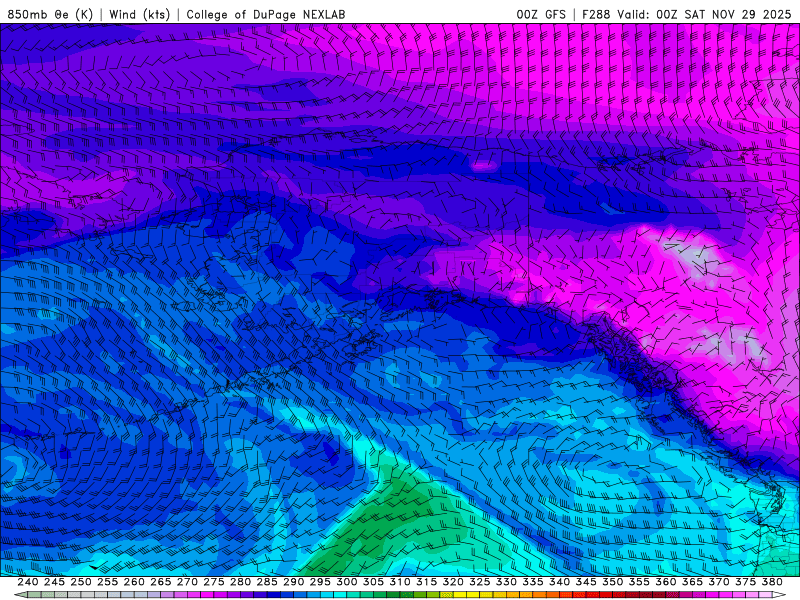Viewport: 800px width, 600px height.
Task: Click the 325 value on the color scale
Action: (x=479, y=582)
